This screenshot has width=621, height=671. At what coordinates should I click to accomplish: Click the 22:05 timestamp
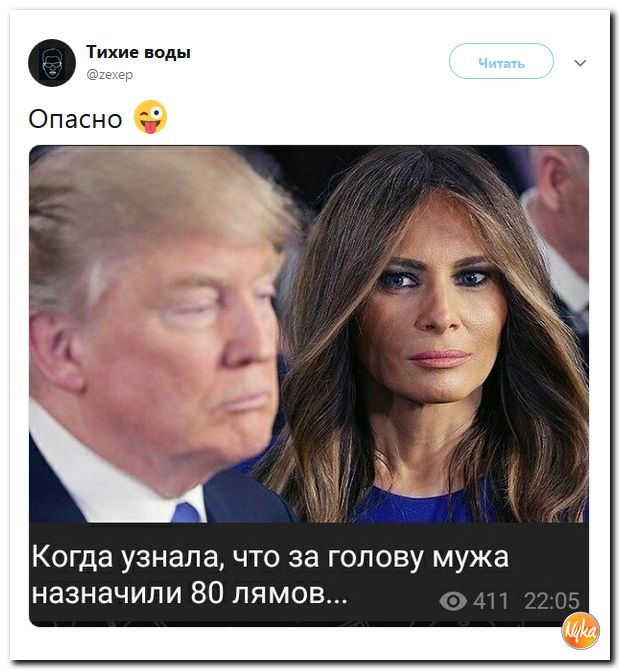coord(552,601)
